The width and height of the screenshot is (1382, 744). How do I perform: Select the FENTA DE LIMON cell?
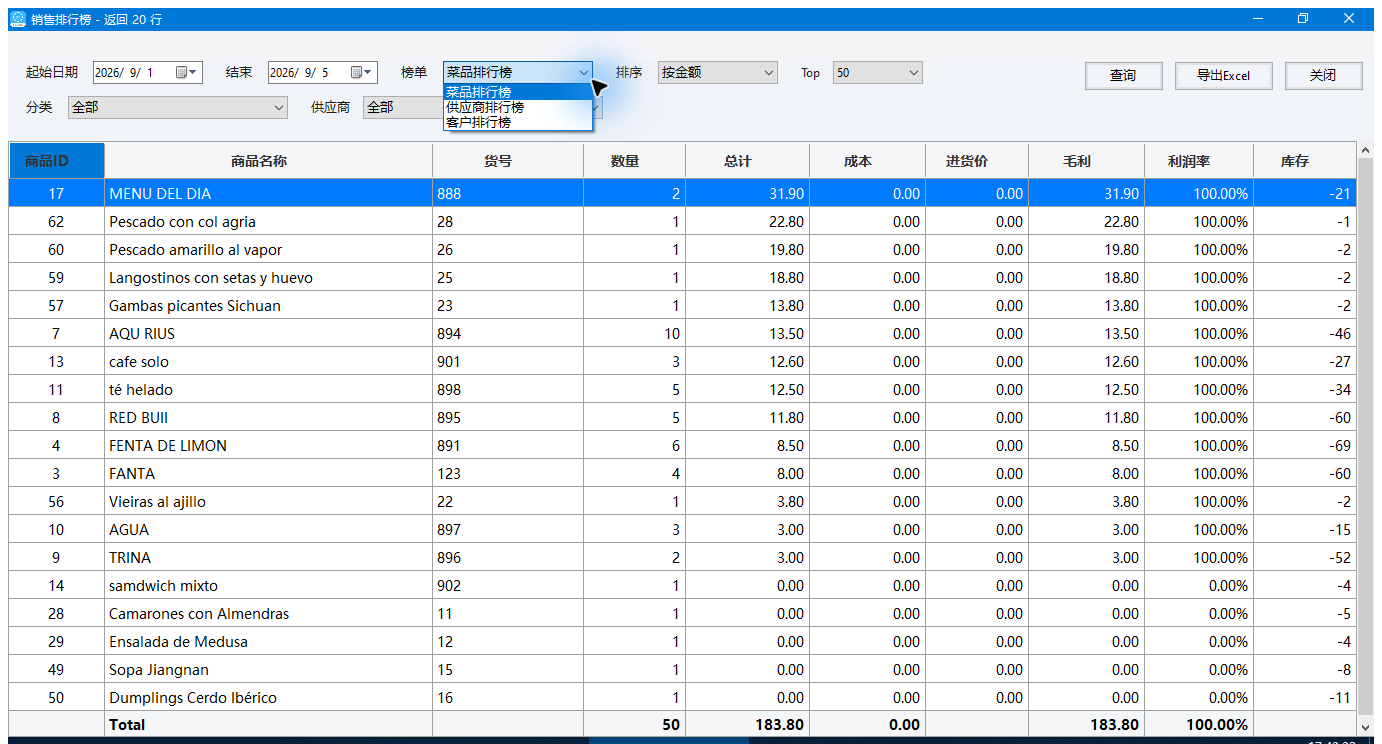(268, 446)
